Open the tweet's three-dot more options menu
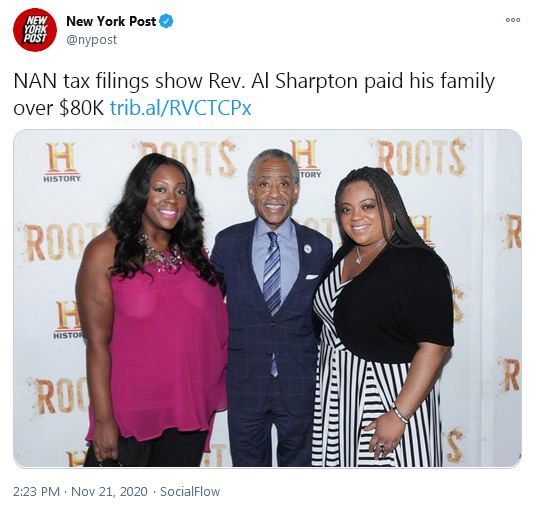 pos(513,20)
